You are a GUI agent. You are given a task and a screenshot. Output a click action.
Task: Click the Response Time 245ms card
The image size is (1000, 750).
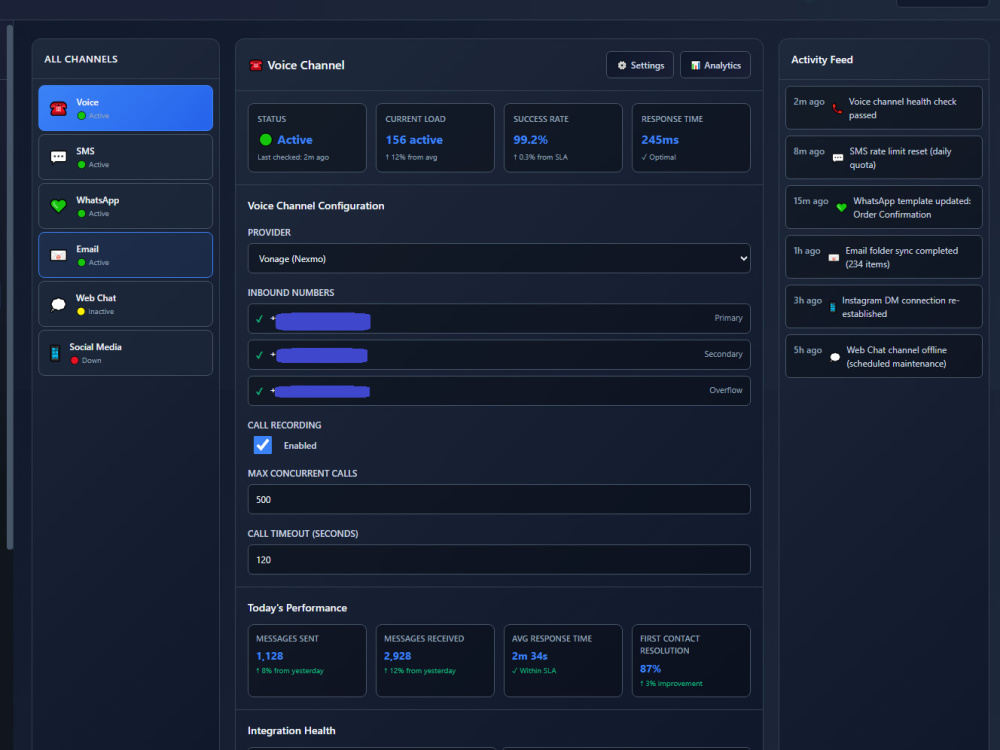click(691, 138)
